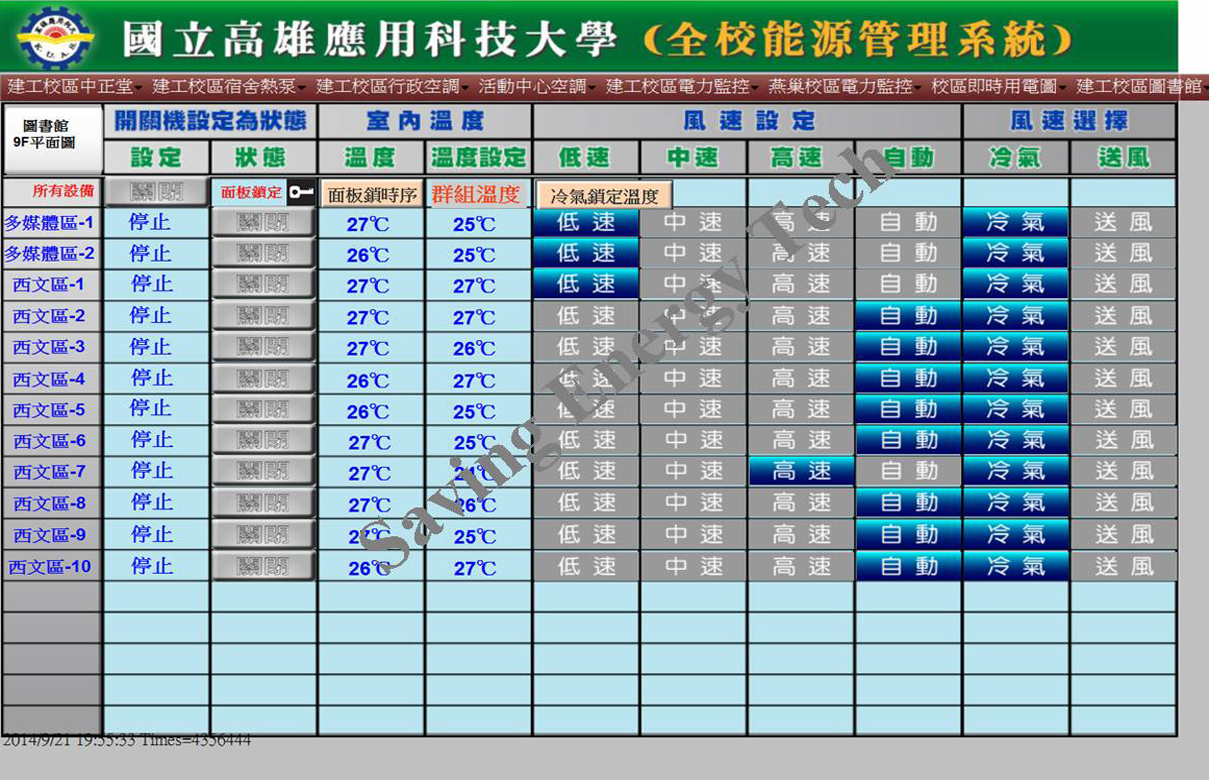This screenshot has height=780, width=1209.
Task: Switch 多媒體區-2 mode to 送風
Action: (1123, 253)
